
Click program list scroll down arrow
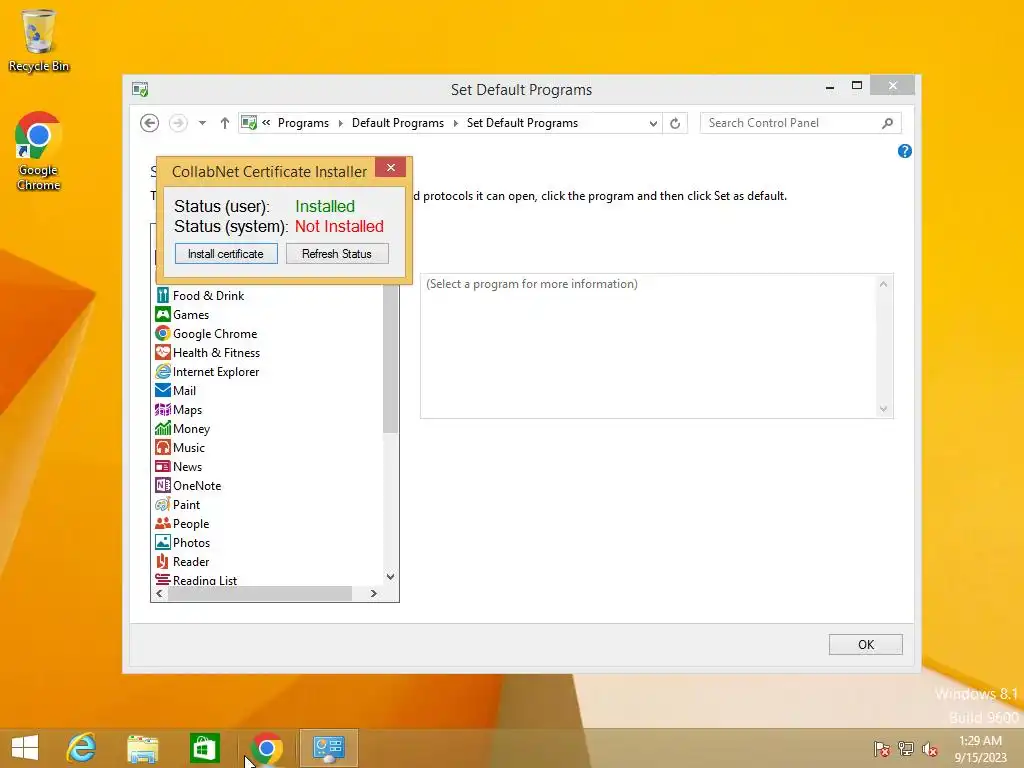tap(391, 576)
